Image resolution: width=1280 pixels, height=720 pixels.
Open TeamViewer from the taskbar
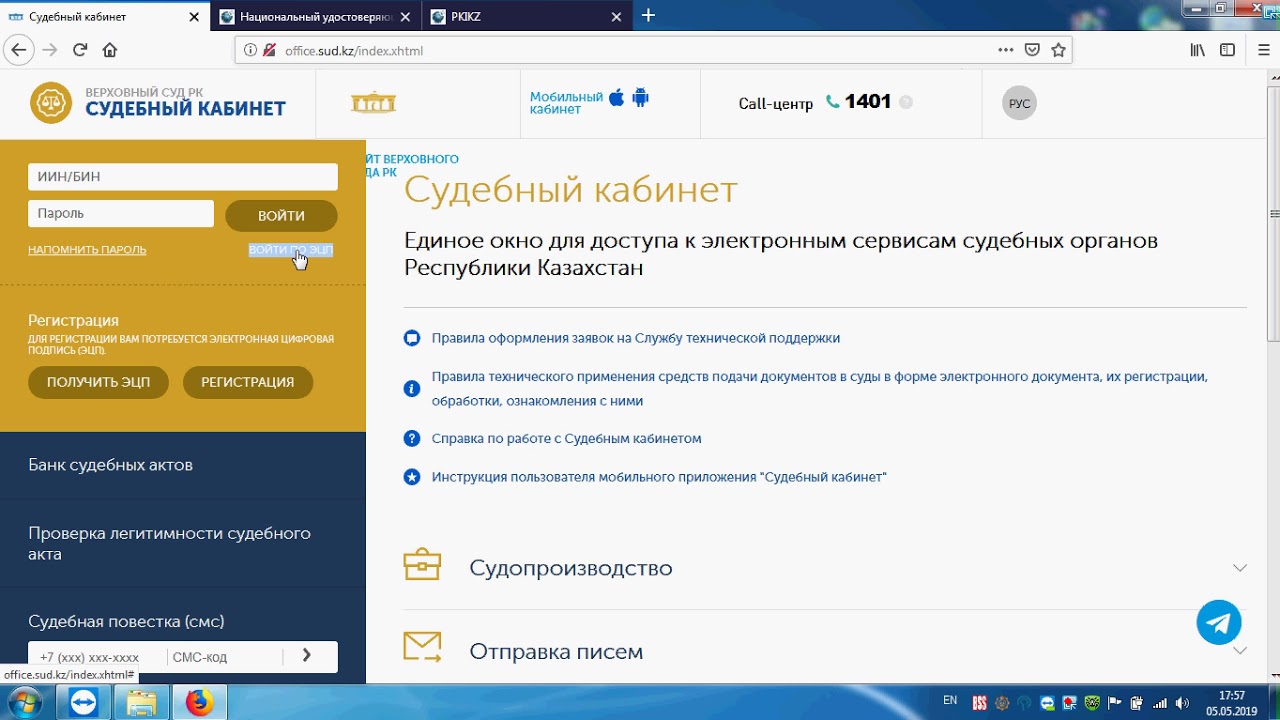84,703
